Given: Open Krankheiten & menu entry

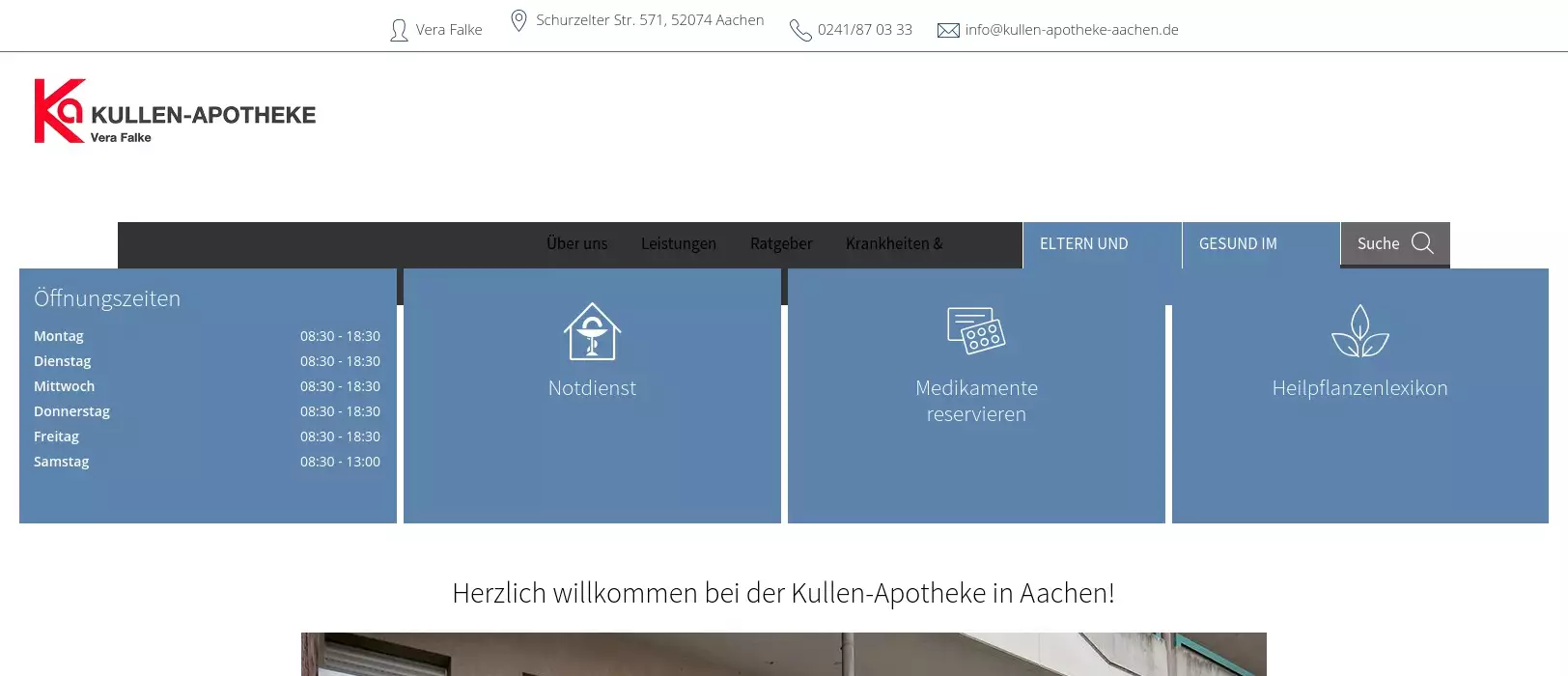Looking at the screenshot, I should 894,244.
